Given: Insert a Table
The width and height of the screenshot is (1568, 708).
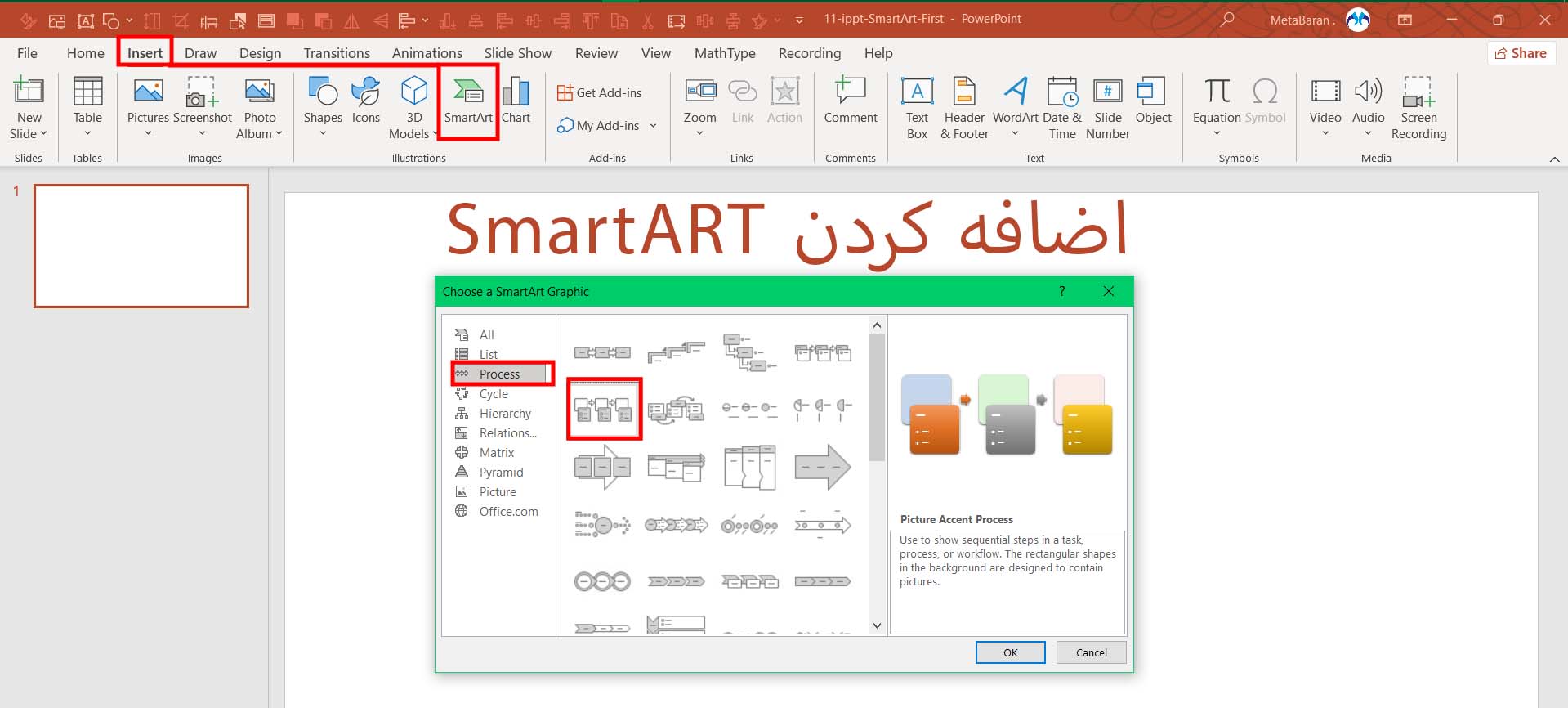Looking at the screenshot, I should [x=87, y=106].
